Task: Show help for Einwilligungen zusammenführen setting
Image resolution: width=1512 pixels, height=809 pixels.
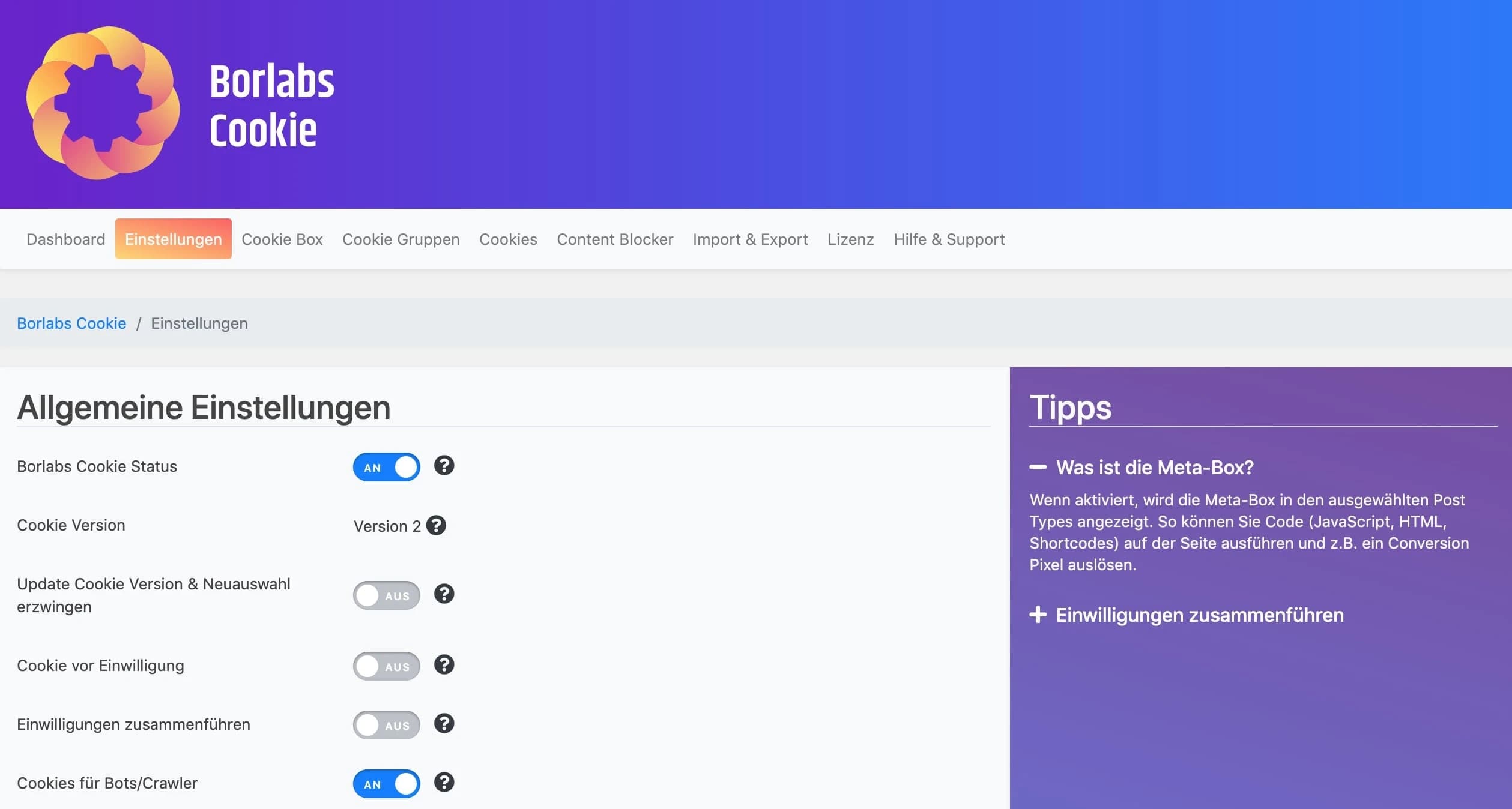Action: pyautogui.click(x=444, y=724)
